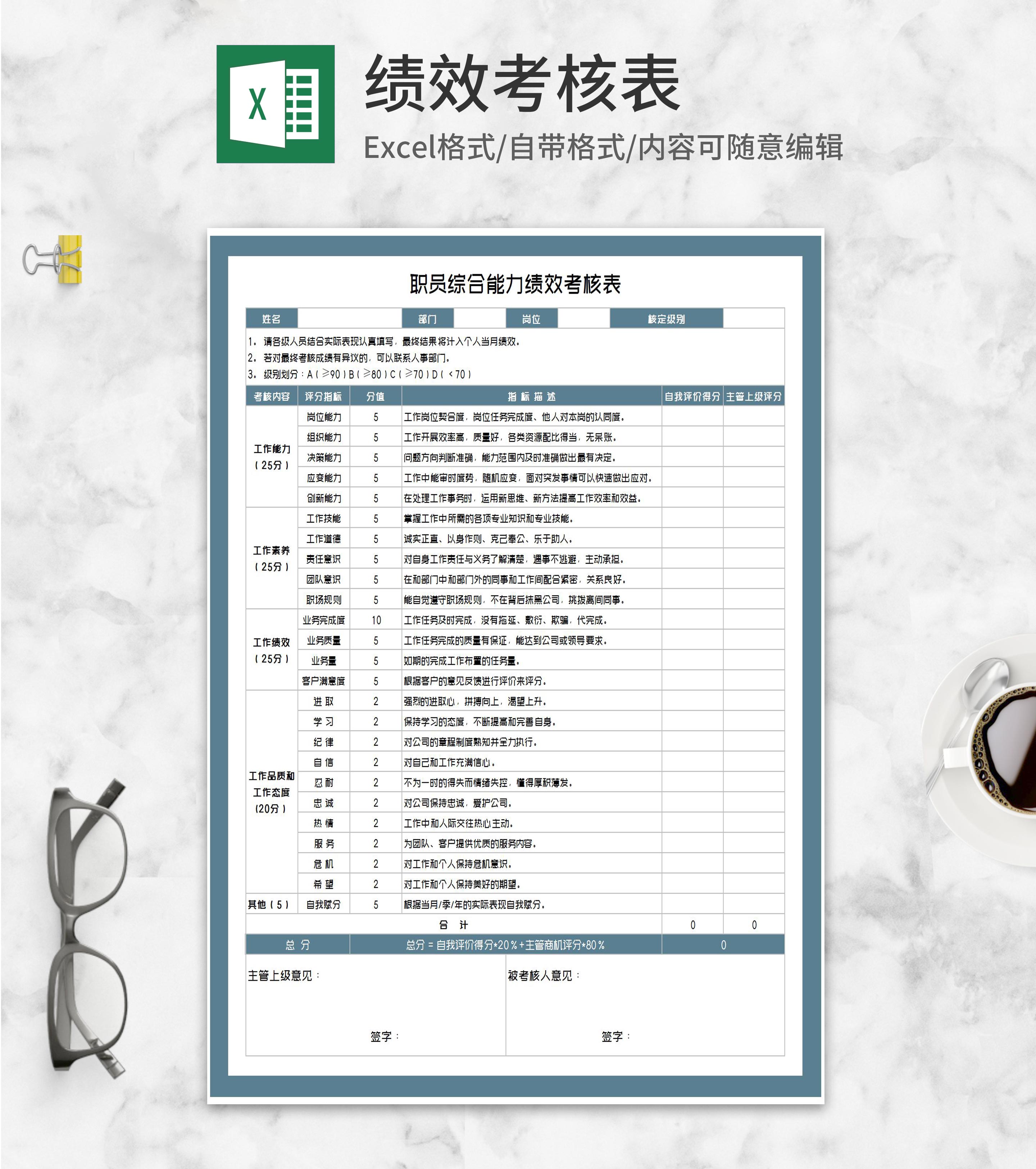Select the 评分指标 column header
The width and height of the screenshot is (1036, 1169).
click(323, 396)
